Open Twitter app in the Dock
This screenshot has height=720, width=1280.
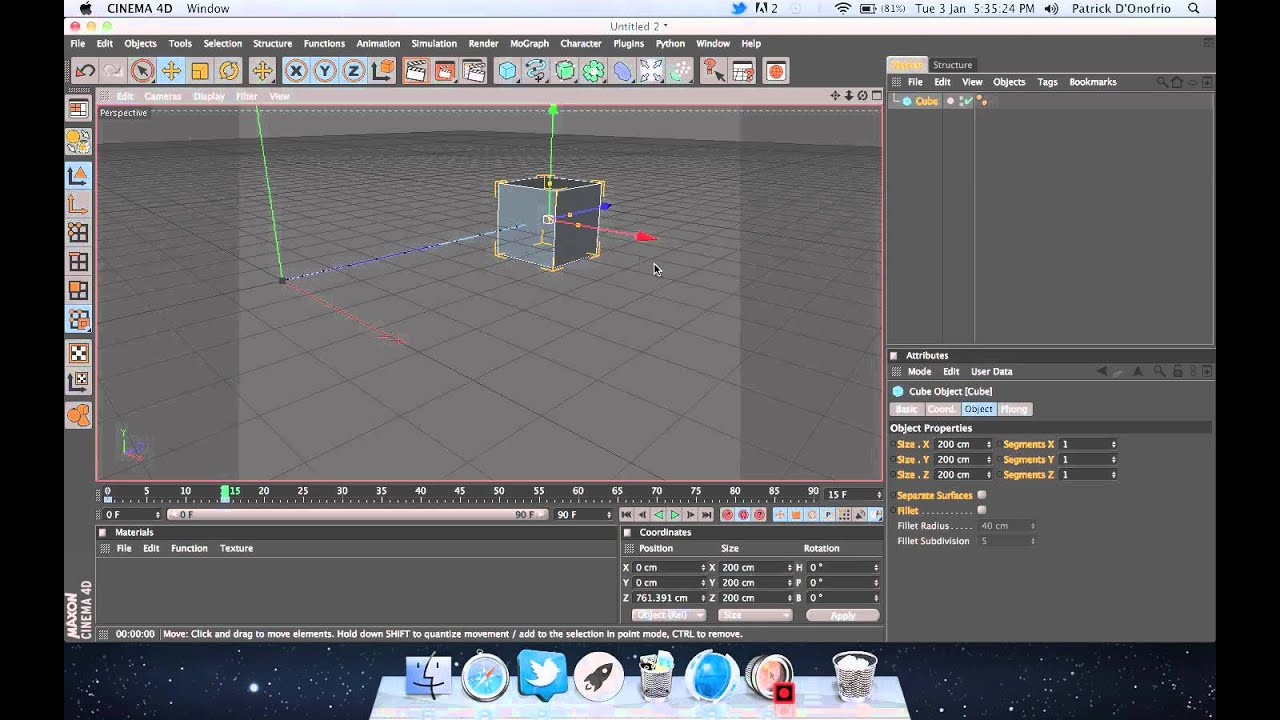point(542,675)
